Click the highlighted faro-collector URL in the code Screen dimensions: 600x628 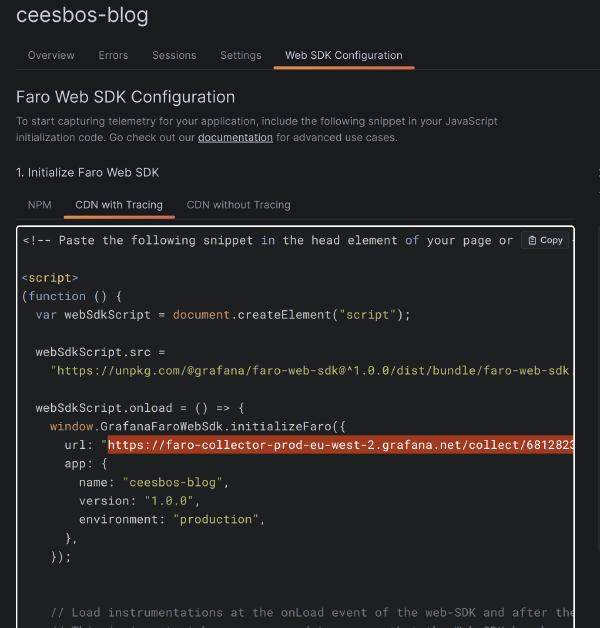(340, 445)
